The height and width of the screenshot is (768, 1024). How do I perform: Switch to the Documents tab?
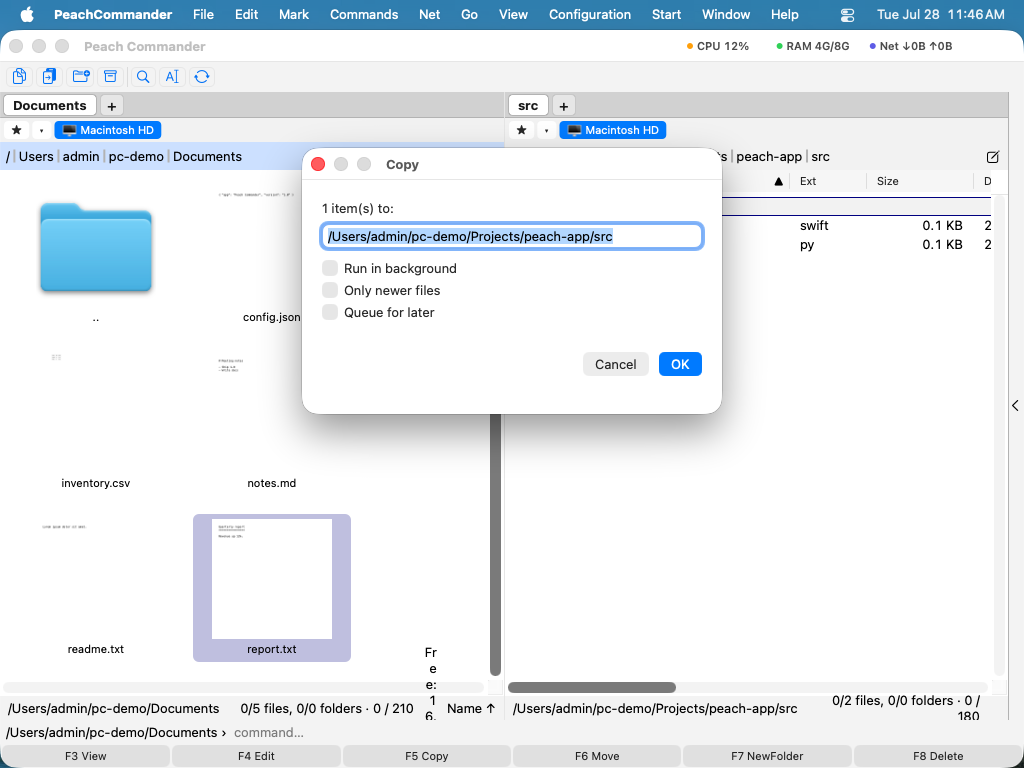pyautogui.click(x=50, y=105)
